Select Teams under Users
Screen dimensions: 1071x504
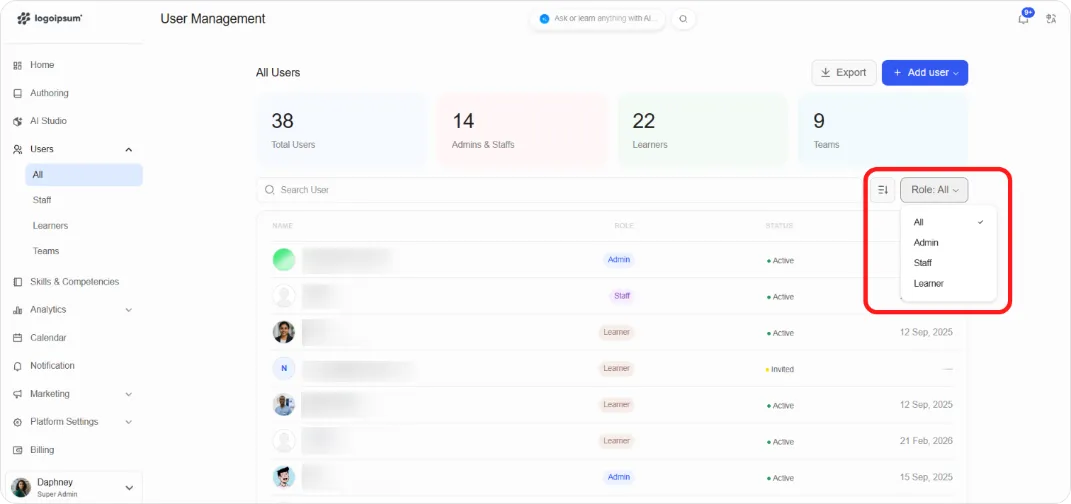(46, 251)
